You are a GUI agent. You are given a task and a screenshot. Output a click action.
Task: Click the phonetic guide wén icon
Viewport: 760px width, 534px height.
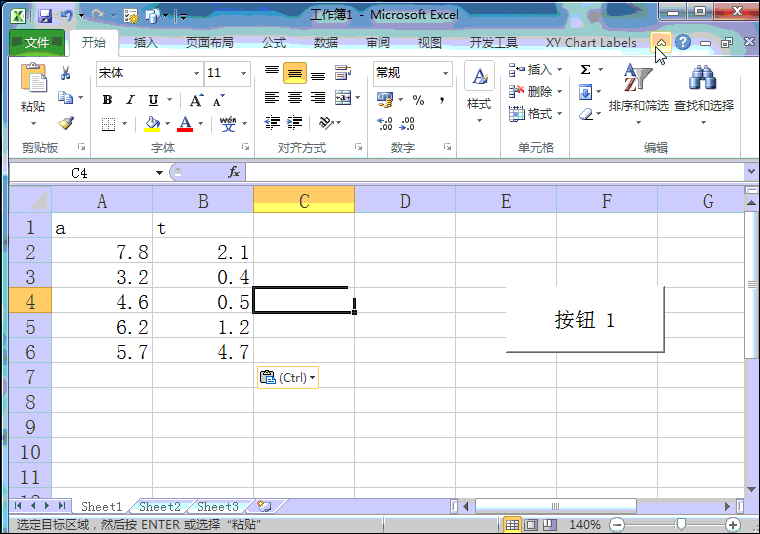[228, 124]
